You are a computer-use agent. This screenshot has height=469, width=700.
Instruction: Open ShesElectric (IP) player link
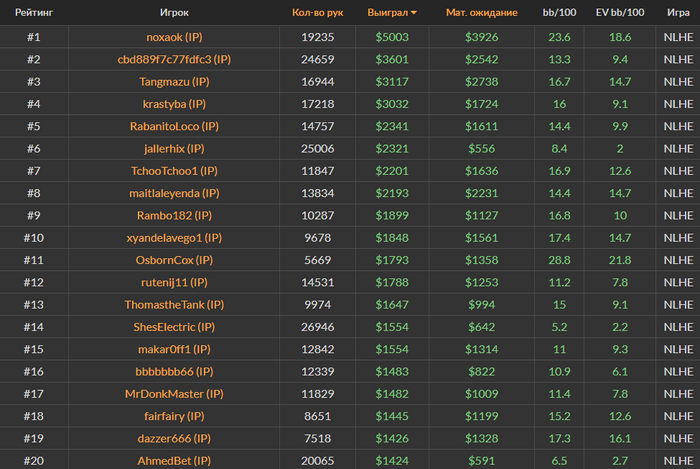[174, 327]
